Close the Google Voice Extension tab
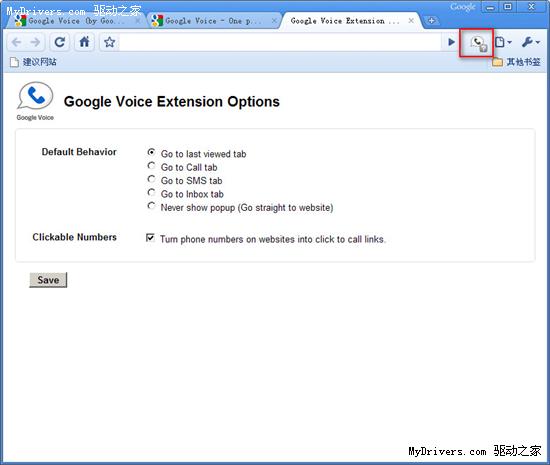550x465 pixels. [x=411, y=21]
